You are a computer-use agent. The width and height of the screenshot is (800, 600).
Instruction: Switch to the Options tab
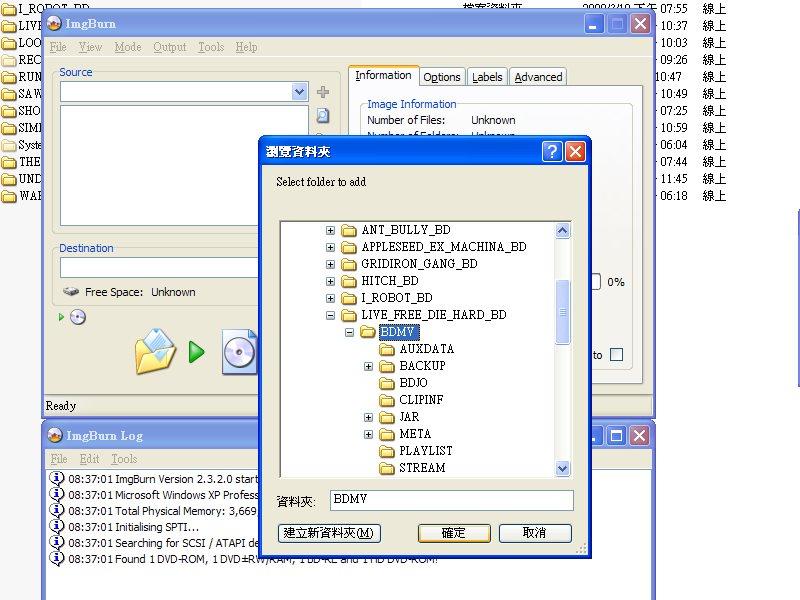pyautogui.click(x=442, y=77)
